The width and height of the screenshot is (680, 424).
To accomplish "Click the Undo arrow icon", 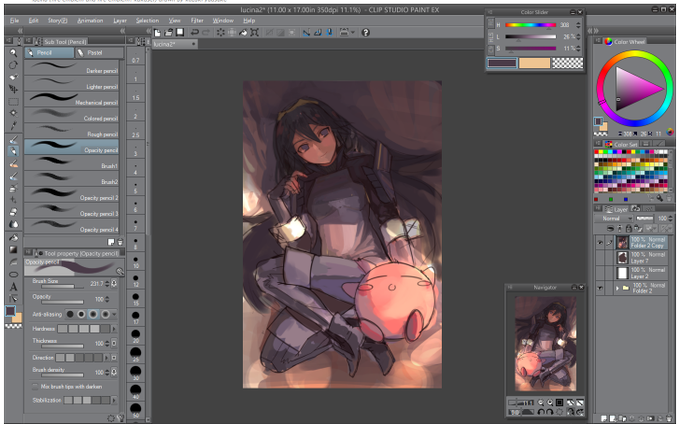I will [194, 33].
